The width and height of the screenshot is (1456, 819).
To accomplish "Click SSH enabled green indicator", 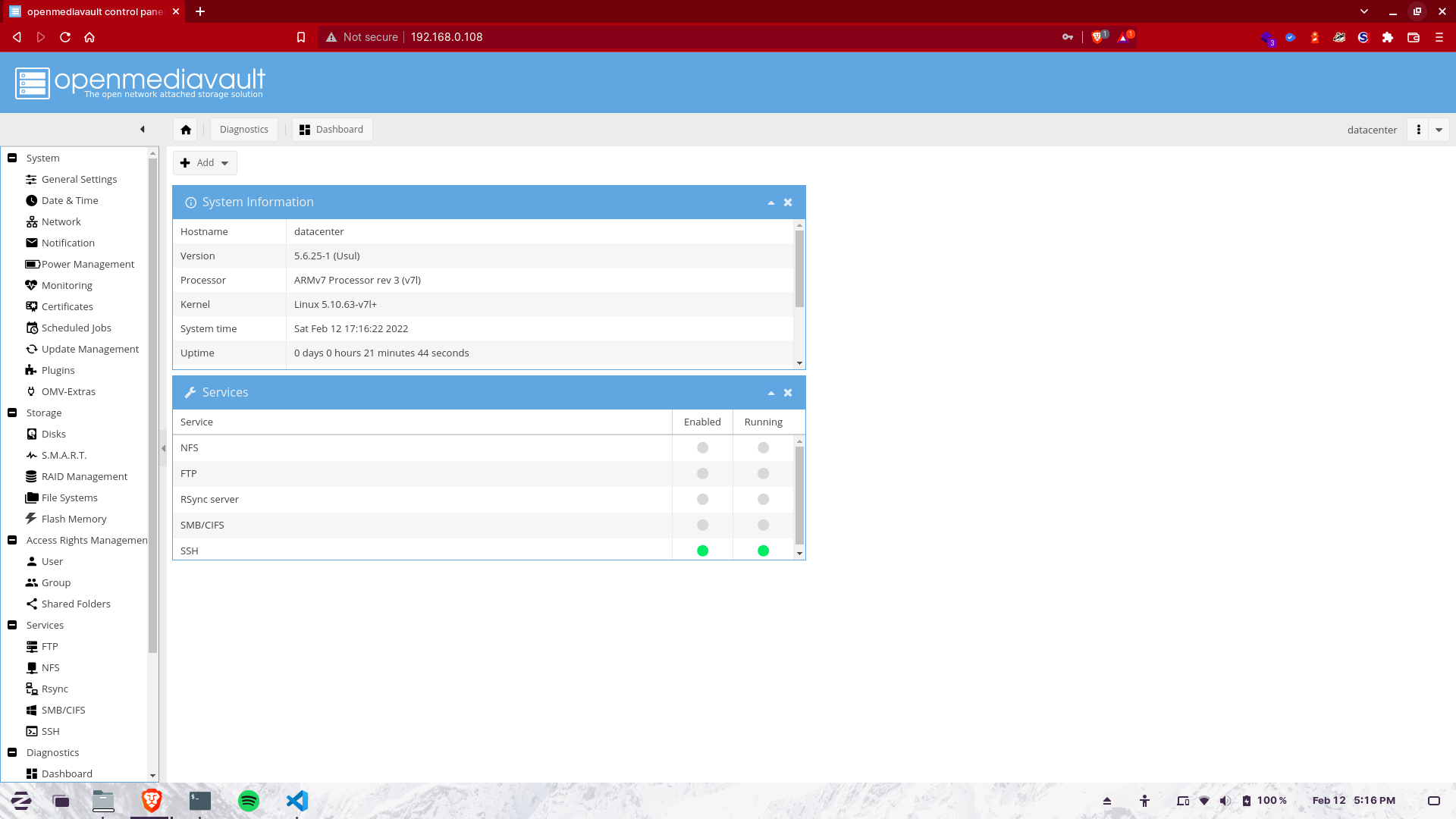I will coord(703,551).
